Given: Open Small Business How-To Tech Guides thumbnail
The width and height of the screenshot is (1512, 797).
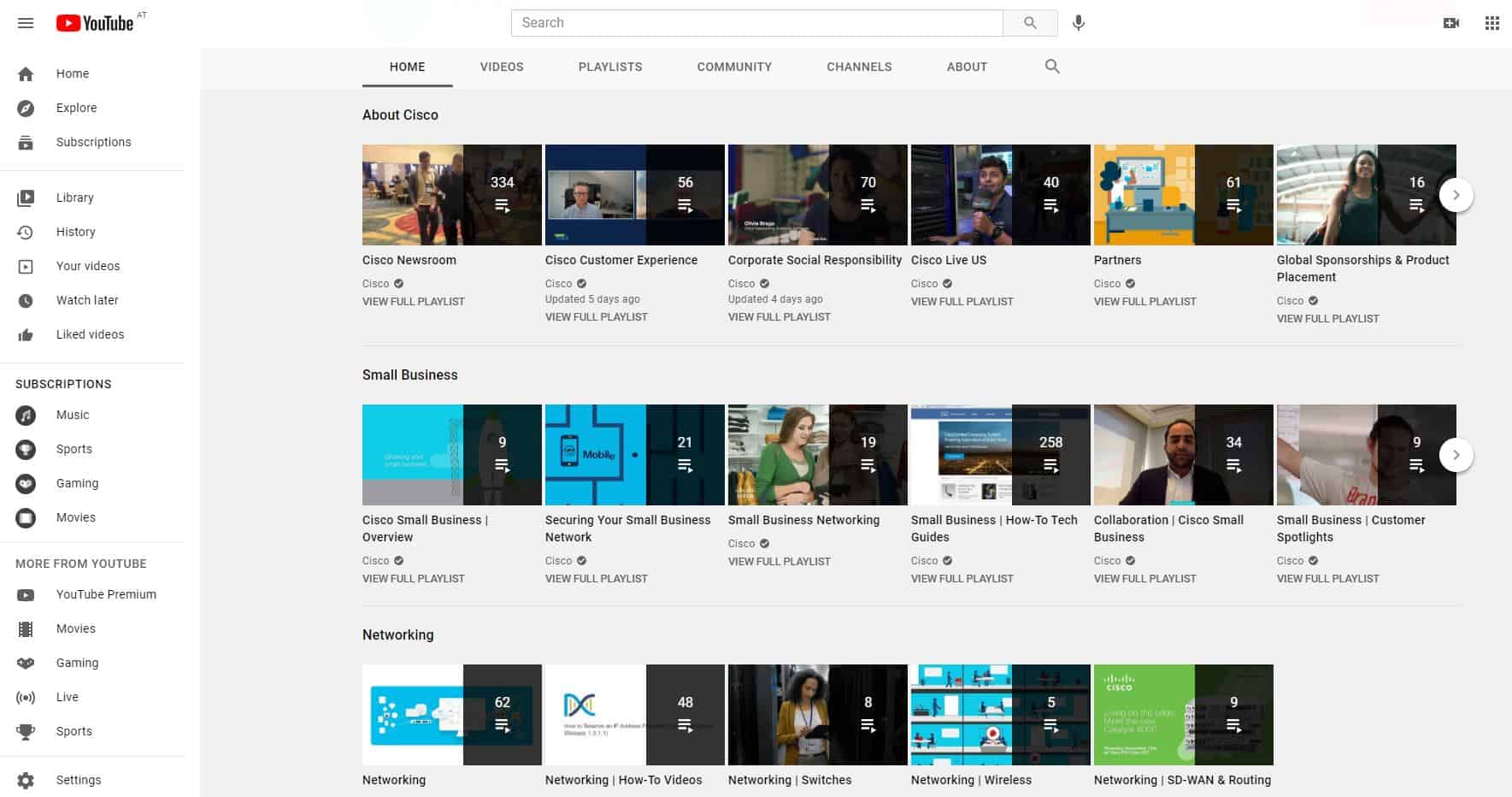Looking at the screenshot, I should tap(1001, 455).
